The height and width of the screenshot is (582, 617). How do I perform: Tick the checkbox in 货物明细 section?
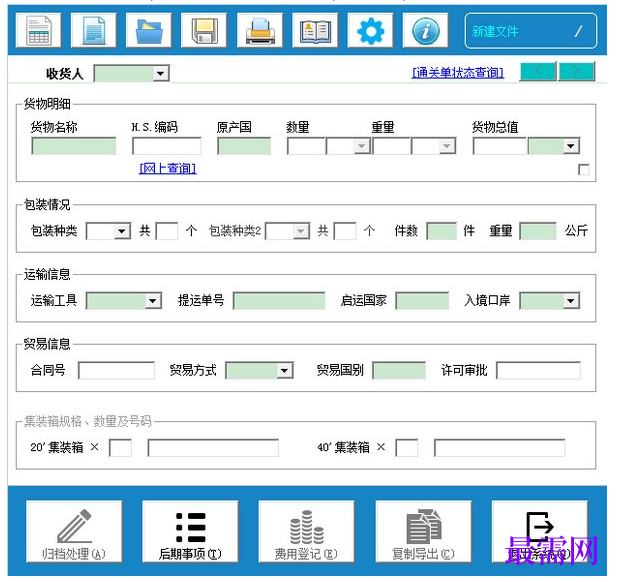click(x=584, y=170)
